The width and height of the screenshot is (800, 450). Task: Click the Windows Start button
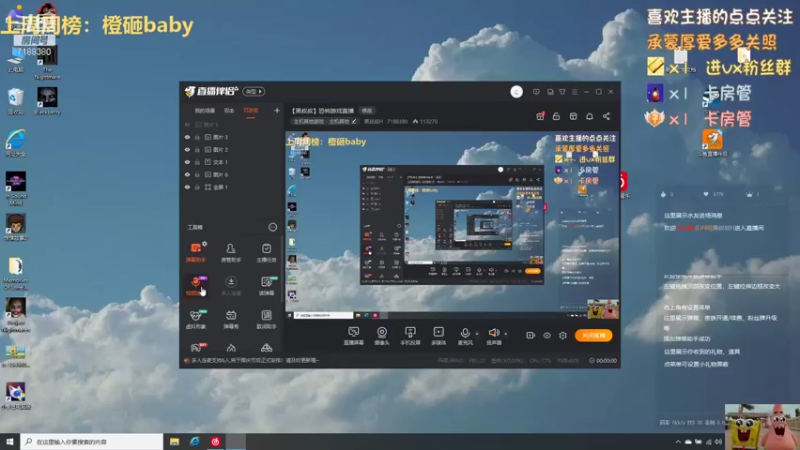click(10, 442)
